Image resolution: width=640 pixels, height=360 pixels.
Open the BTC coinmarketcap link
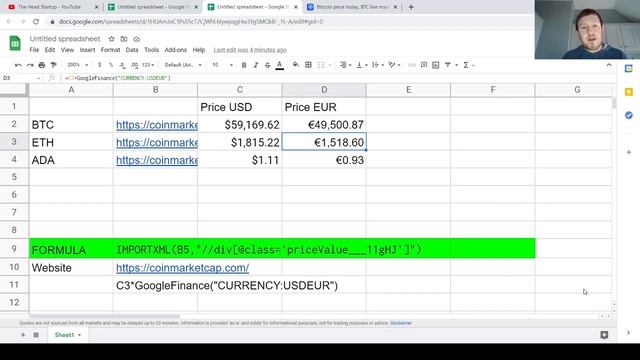157,125
